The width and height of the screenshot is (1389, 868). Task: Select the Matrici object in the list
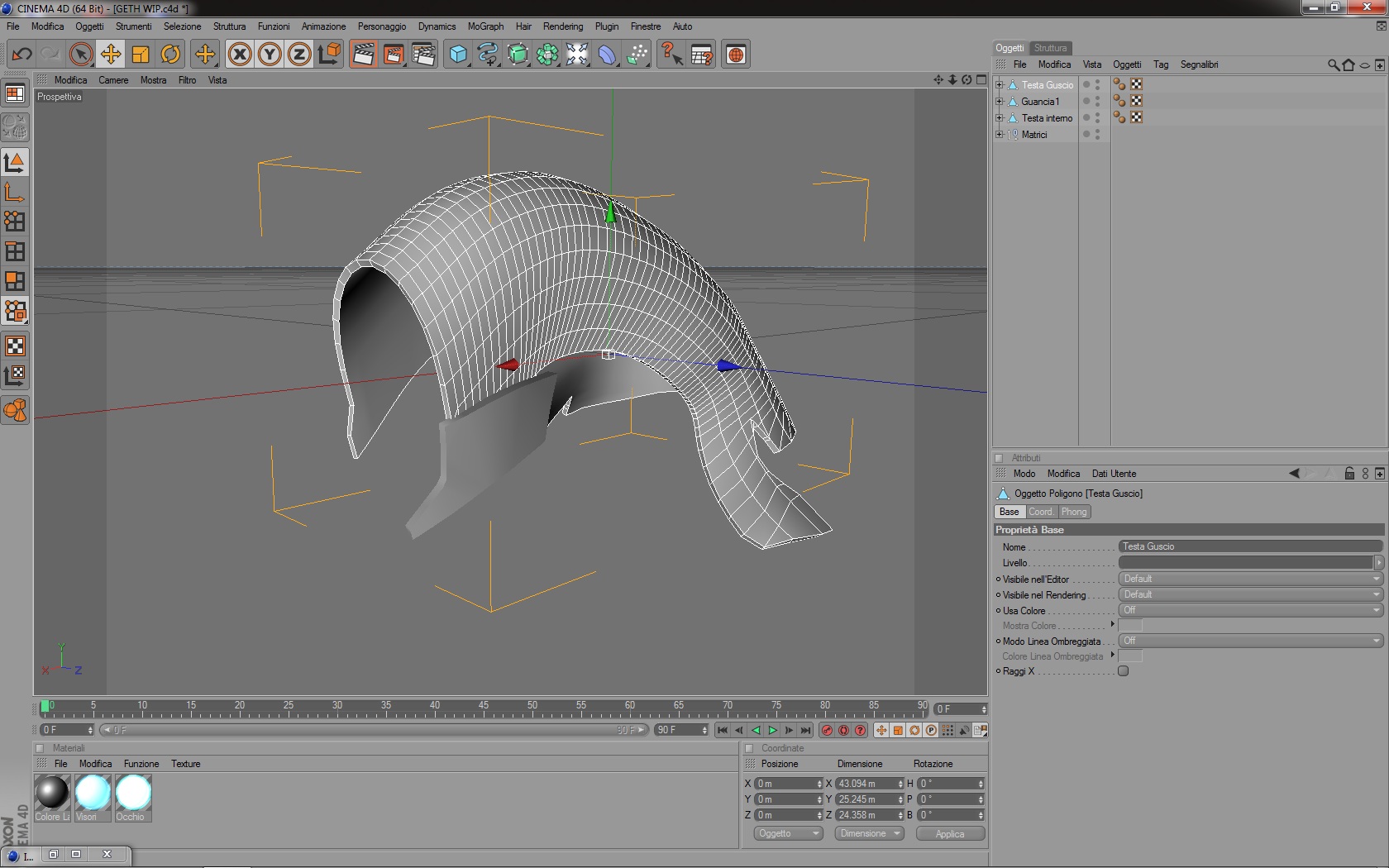coord(1033,135)
